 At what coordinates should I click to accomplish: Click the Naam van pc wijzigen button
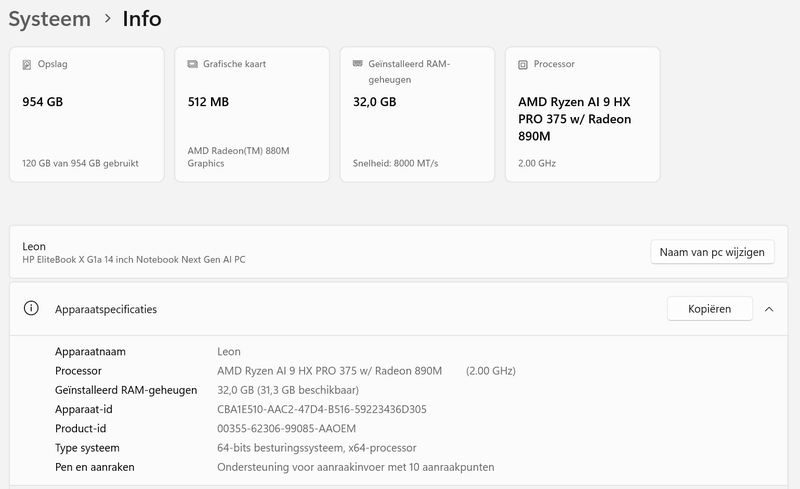(712, 252)
